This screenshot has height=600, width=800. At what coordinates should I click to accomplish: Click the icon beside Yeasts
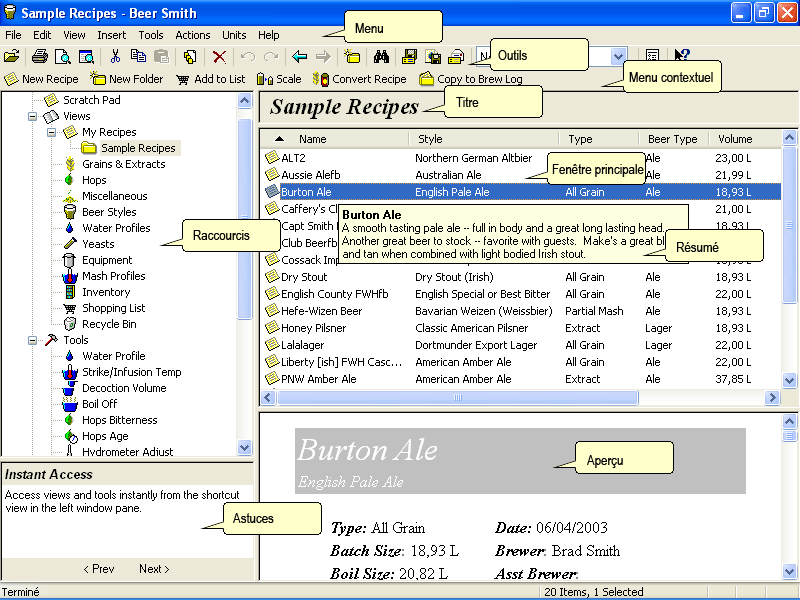tap(70, 244)
